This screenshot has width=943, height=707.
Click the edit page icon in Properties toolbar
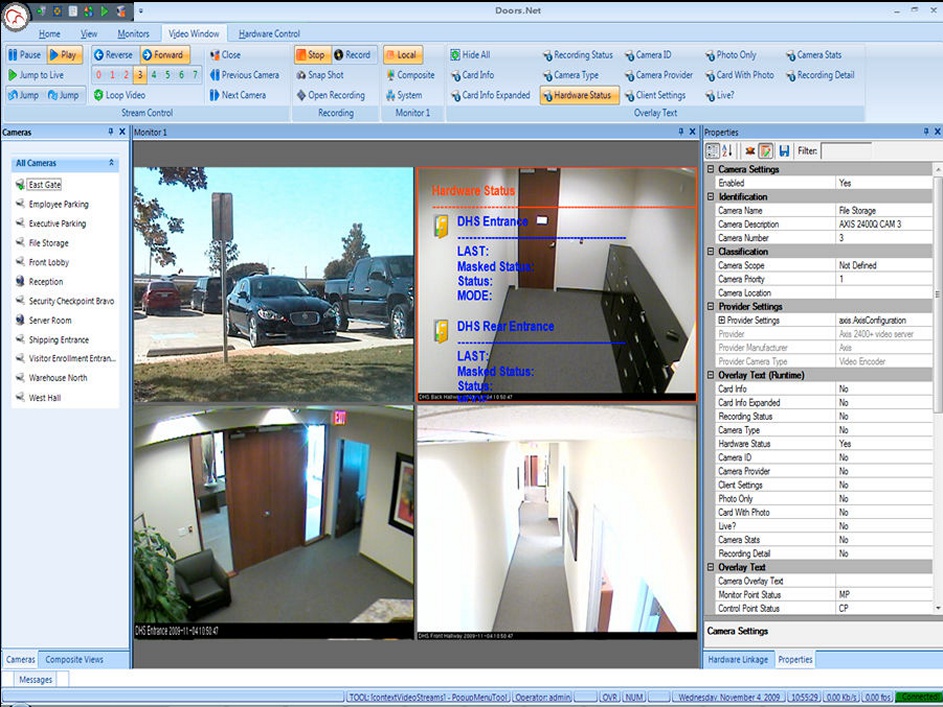(x=766, y=151)
